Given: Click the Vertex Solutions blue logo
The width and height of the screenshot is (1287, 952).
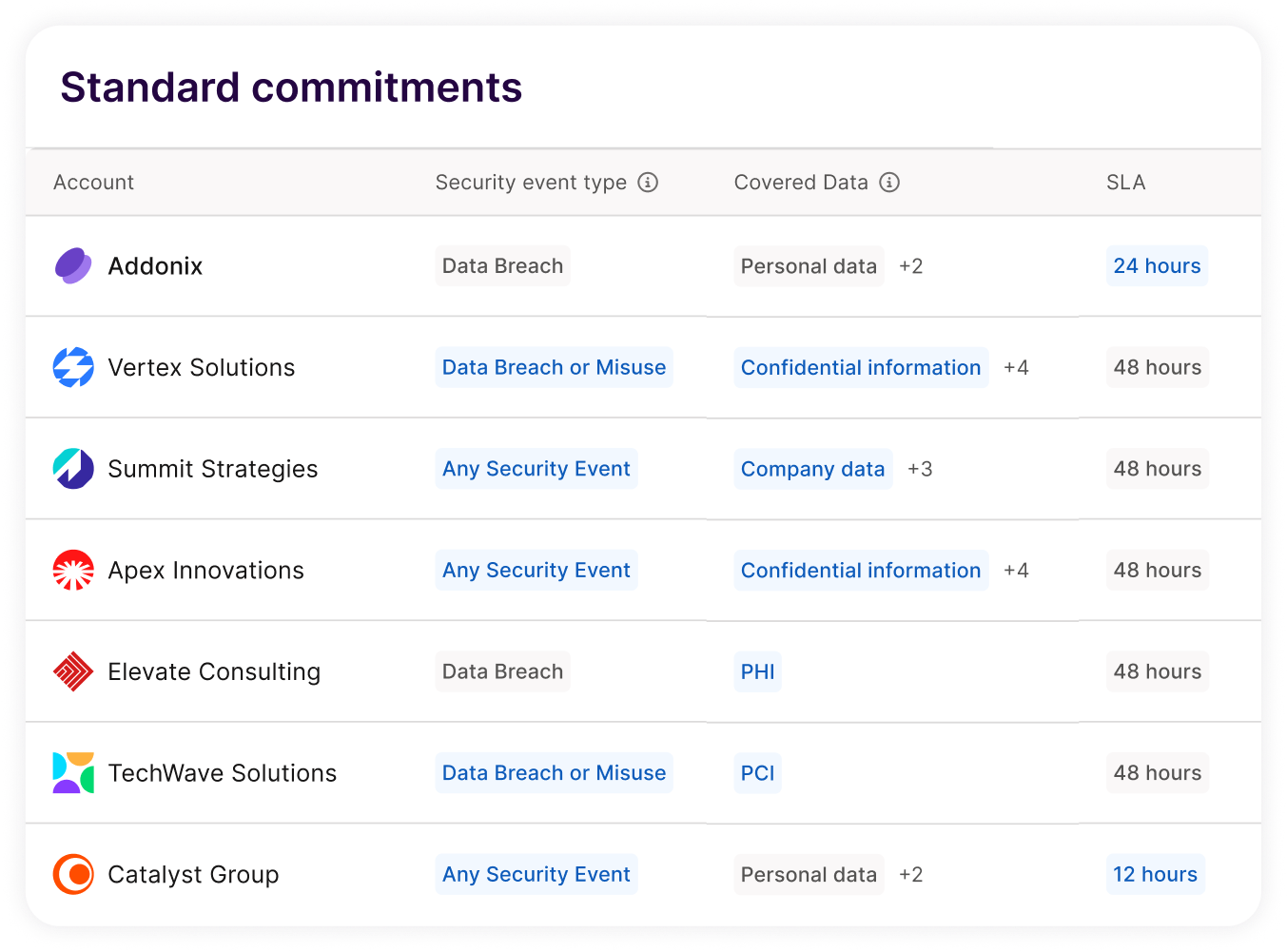Looking at the screenshot, I should (73, 367).
